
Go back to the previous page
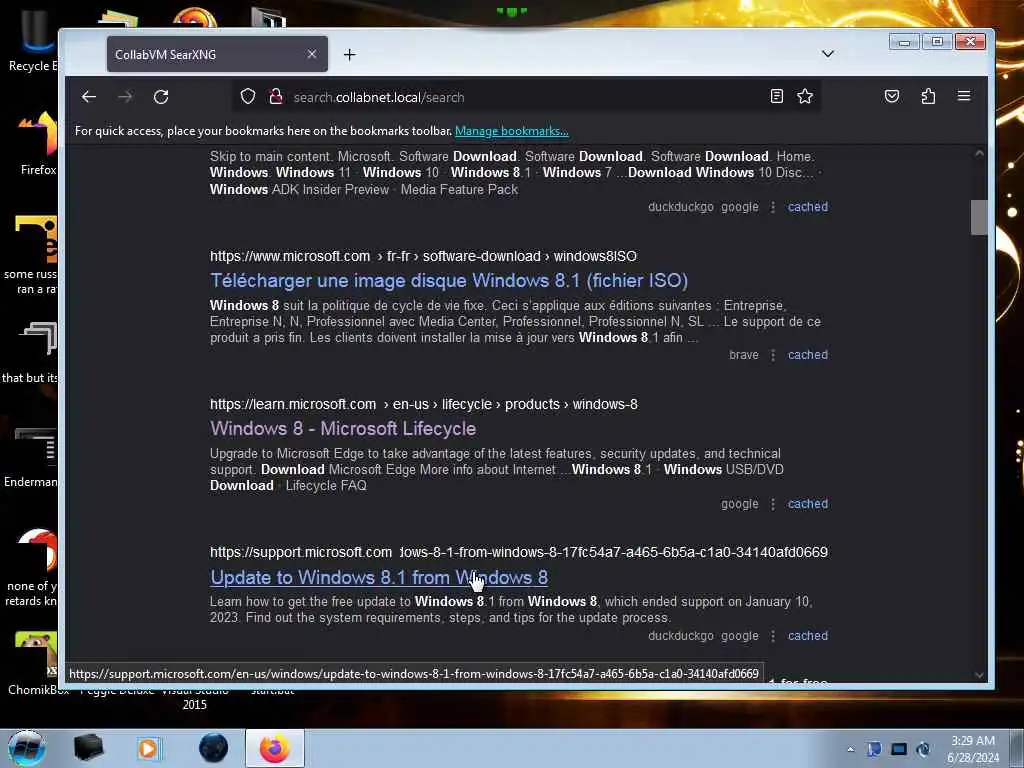(x=89, y=97)
